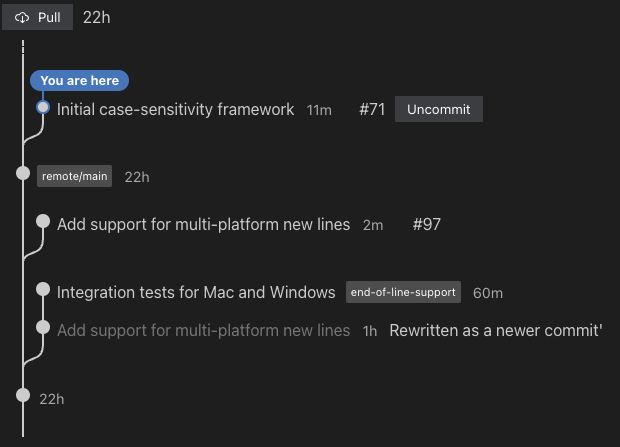
Task: Click the bottom 22h base commit node
Action: point(23,395)
